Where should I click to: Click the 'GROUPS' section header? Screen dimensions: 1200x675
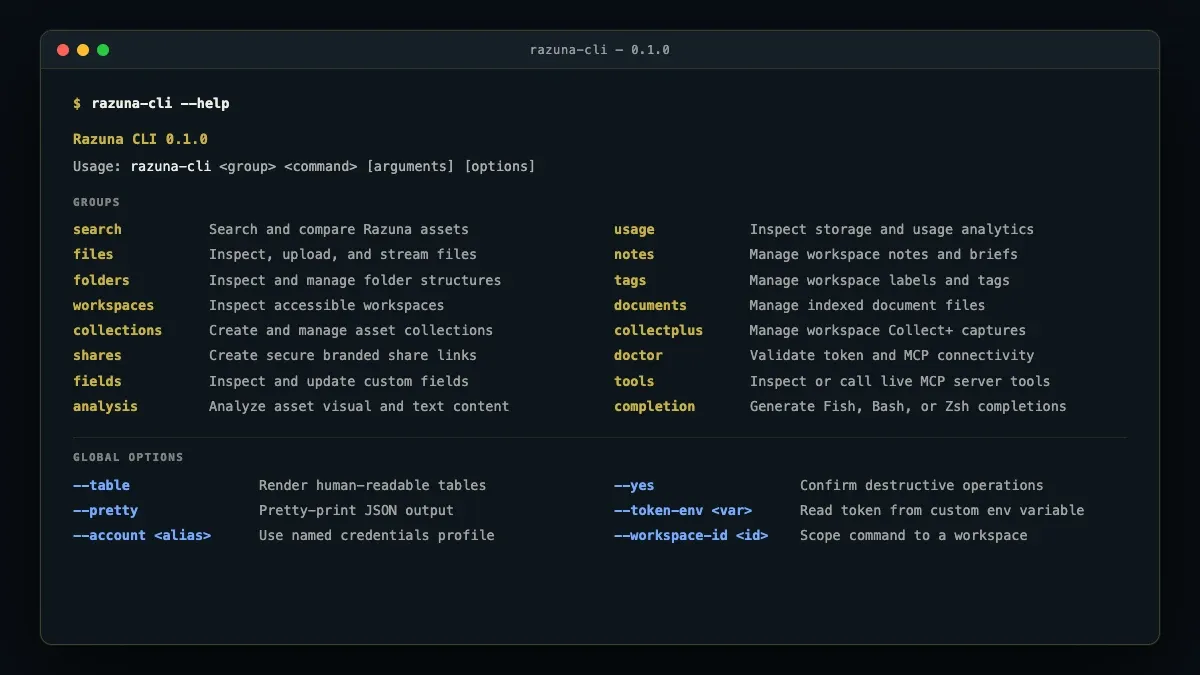[96, 203]
